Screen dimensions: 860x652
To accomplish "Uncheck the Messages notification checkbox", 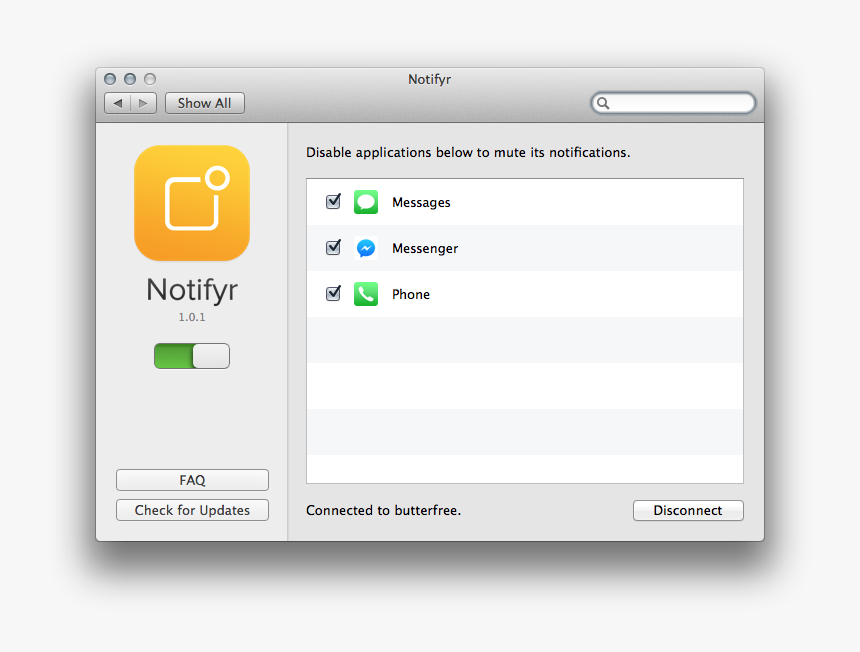I will click(333, 201).
